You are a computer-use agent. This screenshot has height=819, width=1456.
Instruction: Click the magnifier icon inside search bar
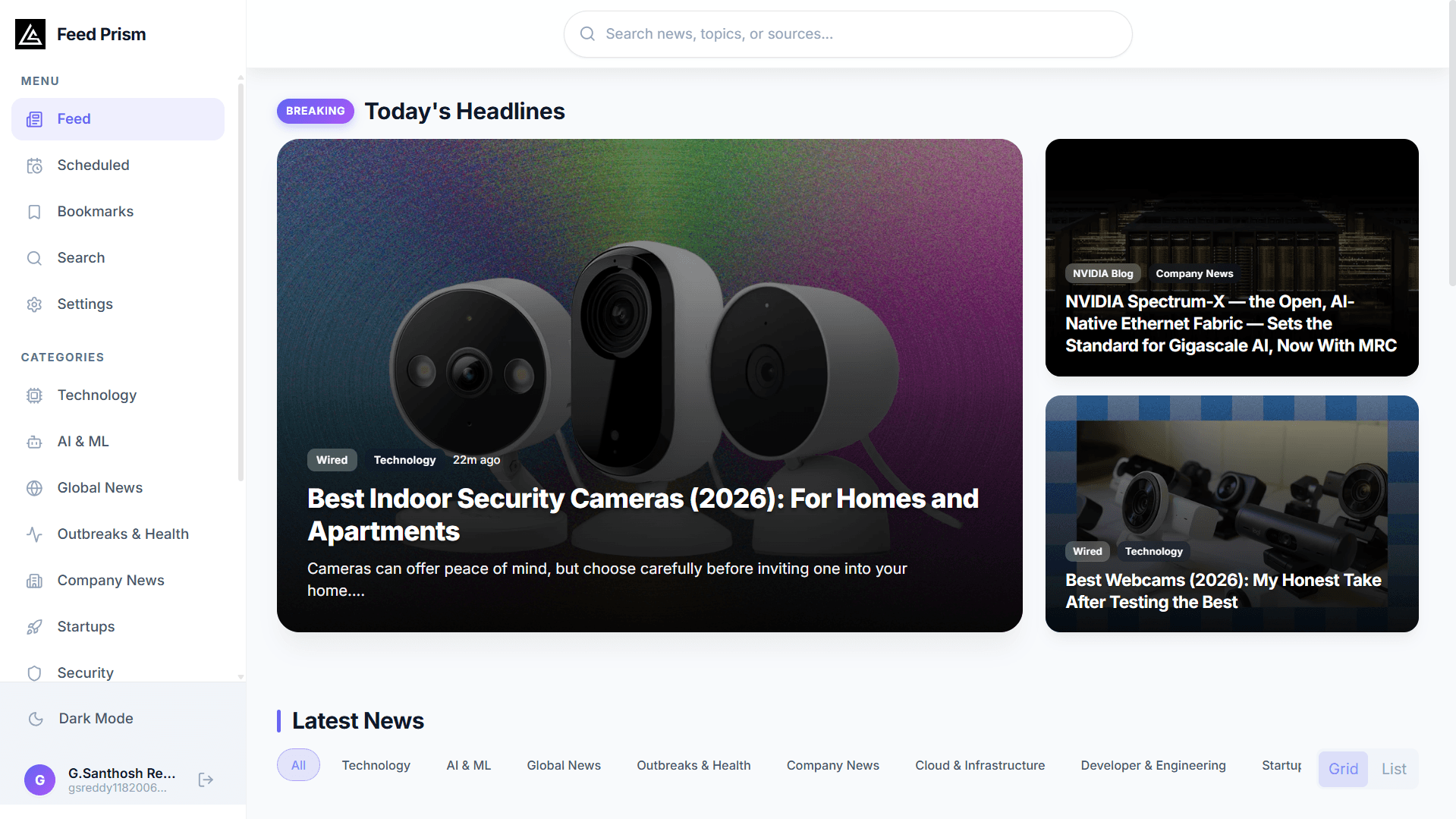(x=587, y=34)
